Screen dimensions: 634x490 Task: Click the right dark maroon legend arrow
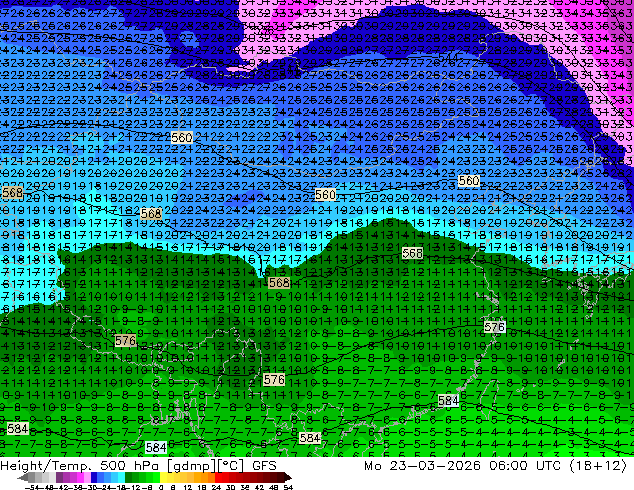coord(287,477)
